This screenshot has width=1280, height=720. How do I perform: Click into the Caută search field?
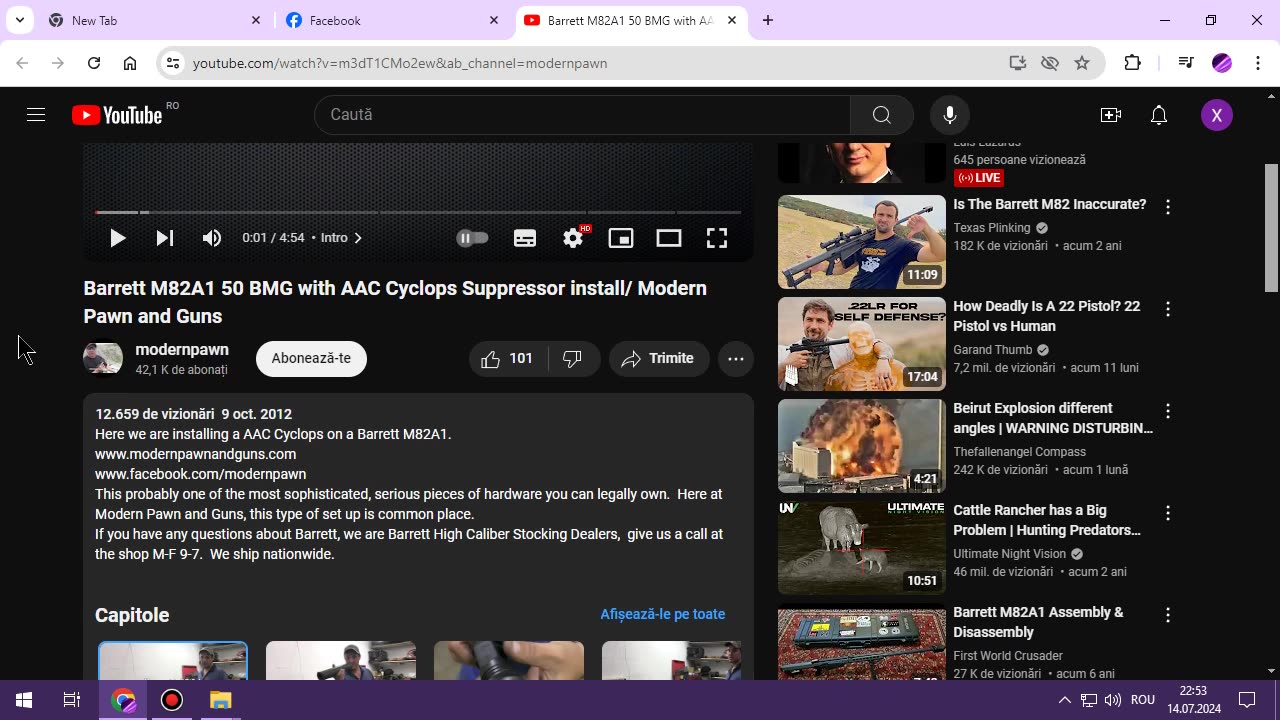[x=582, y=115]
